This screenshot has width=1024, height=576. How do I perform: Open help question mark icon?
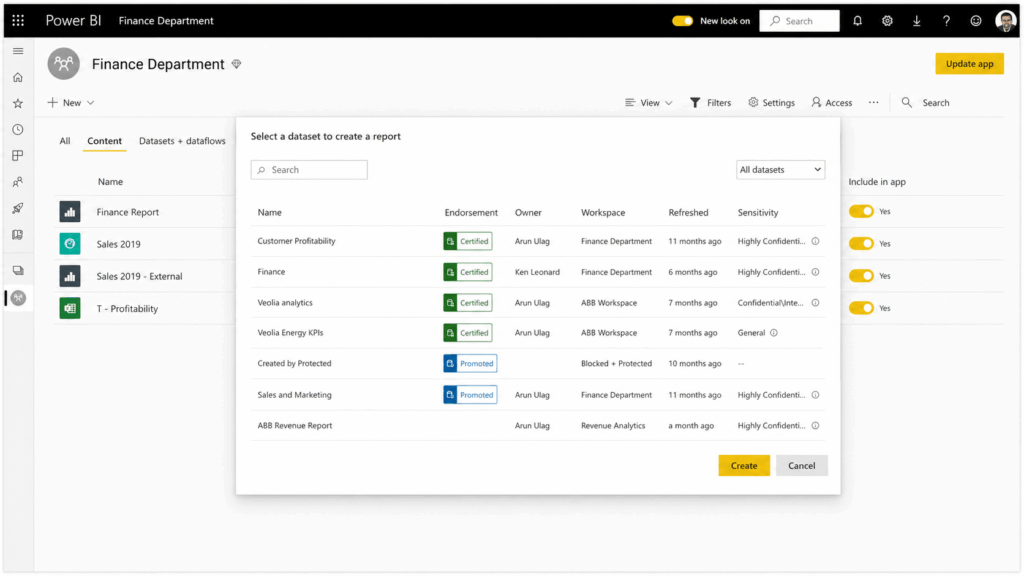coord(946,21)
